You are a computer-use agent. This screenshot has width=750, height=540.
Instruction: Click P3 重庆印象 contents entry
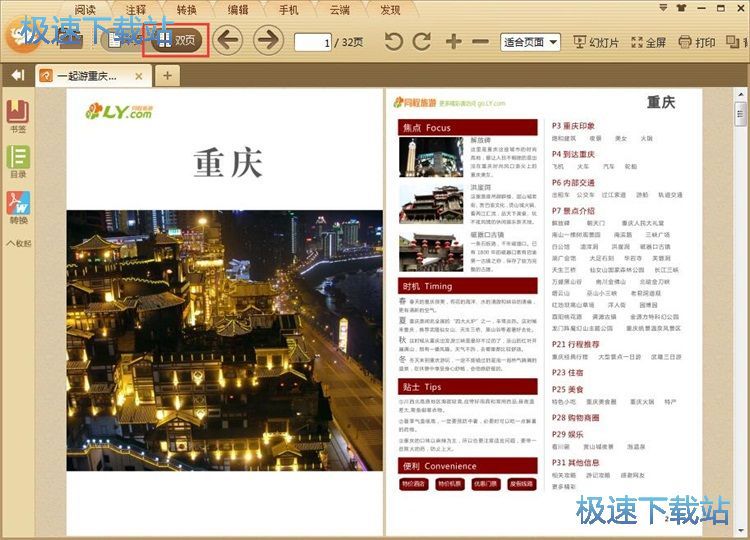pyautogui.click(x=573, y=126)
